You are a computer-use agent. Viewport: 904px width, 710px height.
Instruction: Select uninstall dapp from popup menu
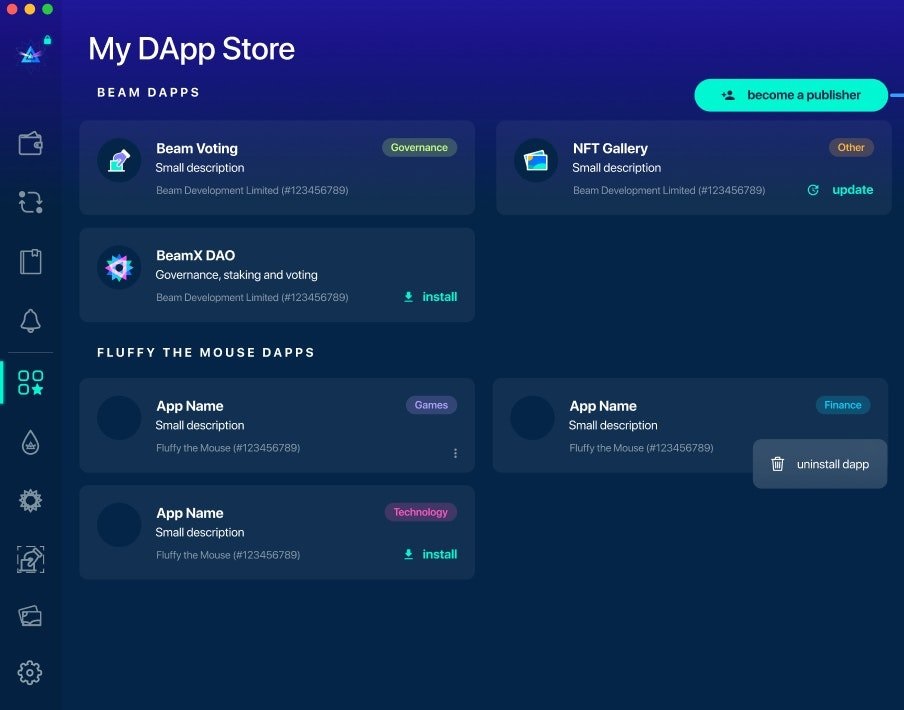point(820,464)
